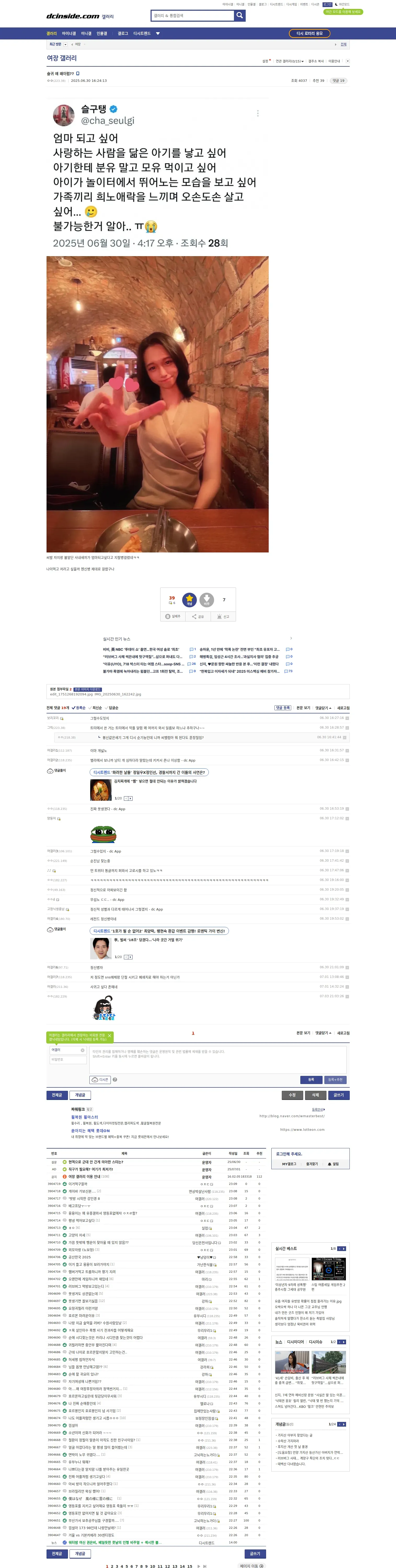This screenshot has height=1568, width=396.
Task: Open 디시트렌드 ad thumbnail with food image
Action: 101,790
